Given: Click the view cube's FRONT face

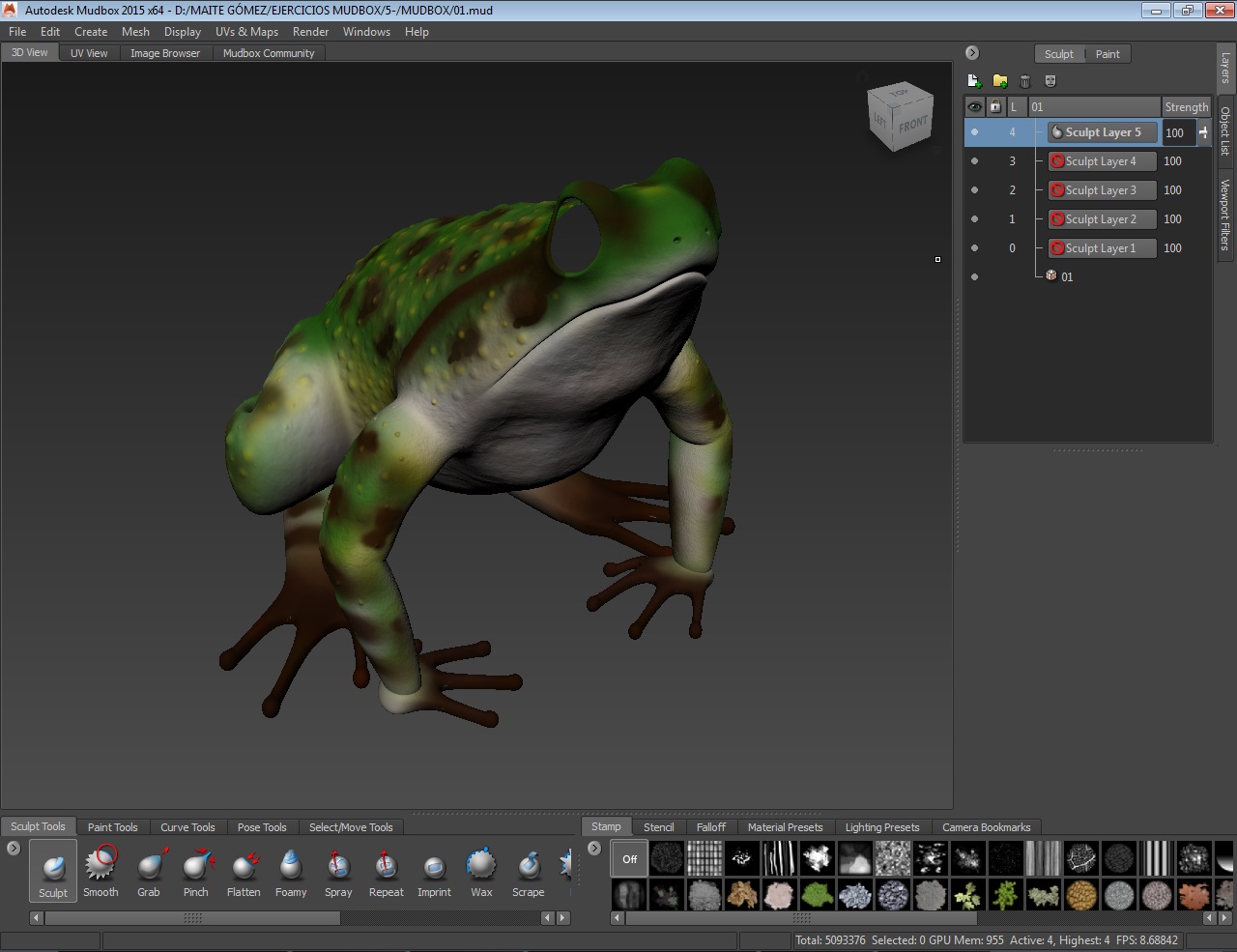Looking at the screenshot, I should coord(912,125).
